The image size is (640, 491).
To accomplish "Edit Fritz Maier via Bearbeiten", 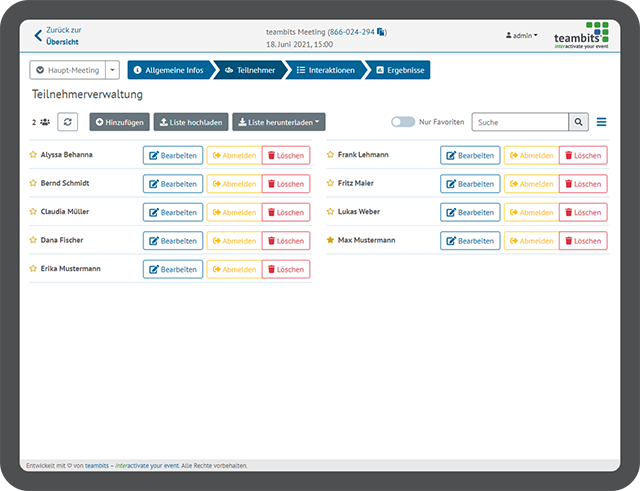I will click(x=470, y=184).
